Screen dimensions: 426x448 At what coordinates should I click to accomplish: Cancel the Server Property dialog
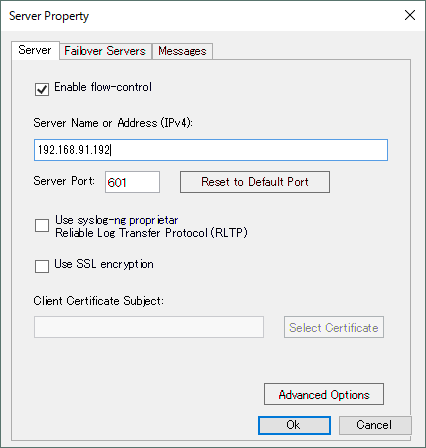click(x=375, y=425)
